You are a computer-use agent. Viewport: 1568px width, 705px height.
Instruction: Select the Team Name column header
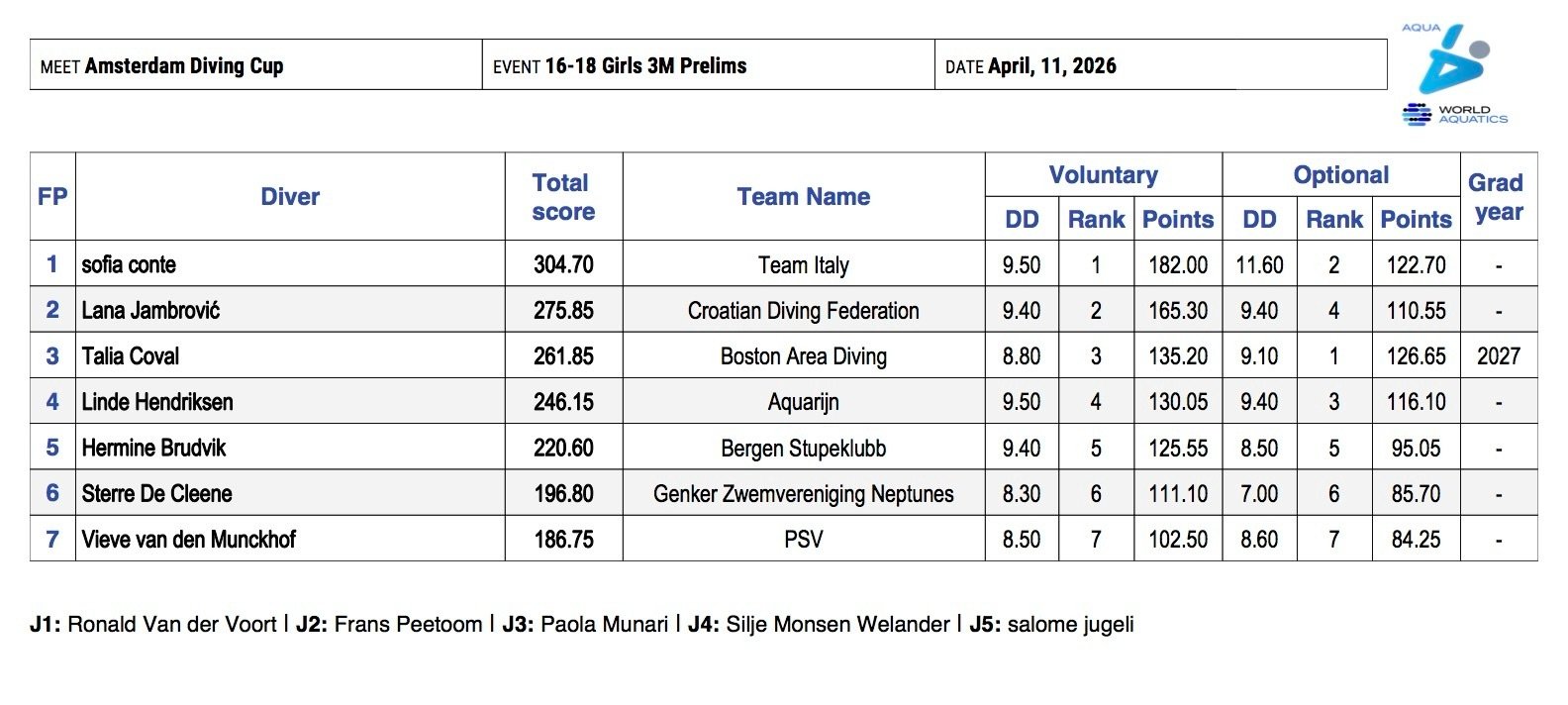coord(803,196)
